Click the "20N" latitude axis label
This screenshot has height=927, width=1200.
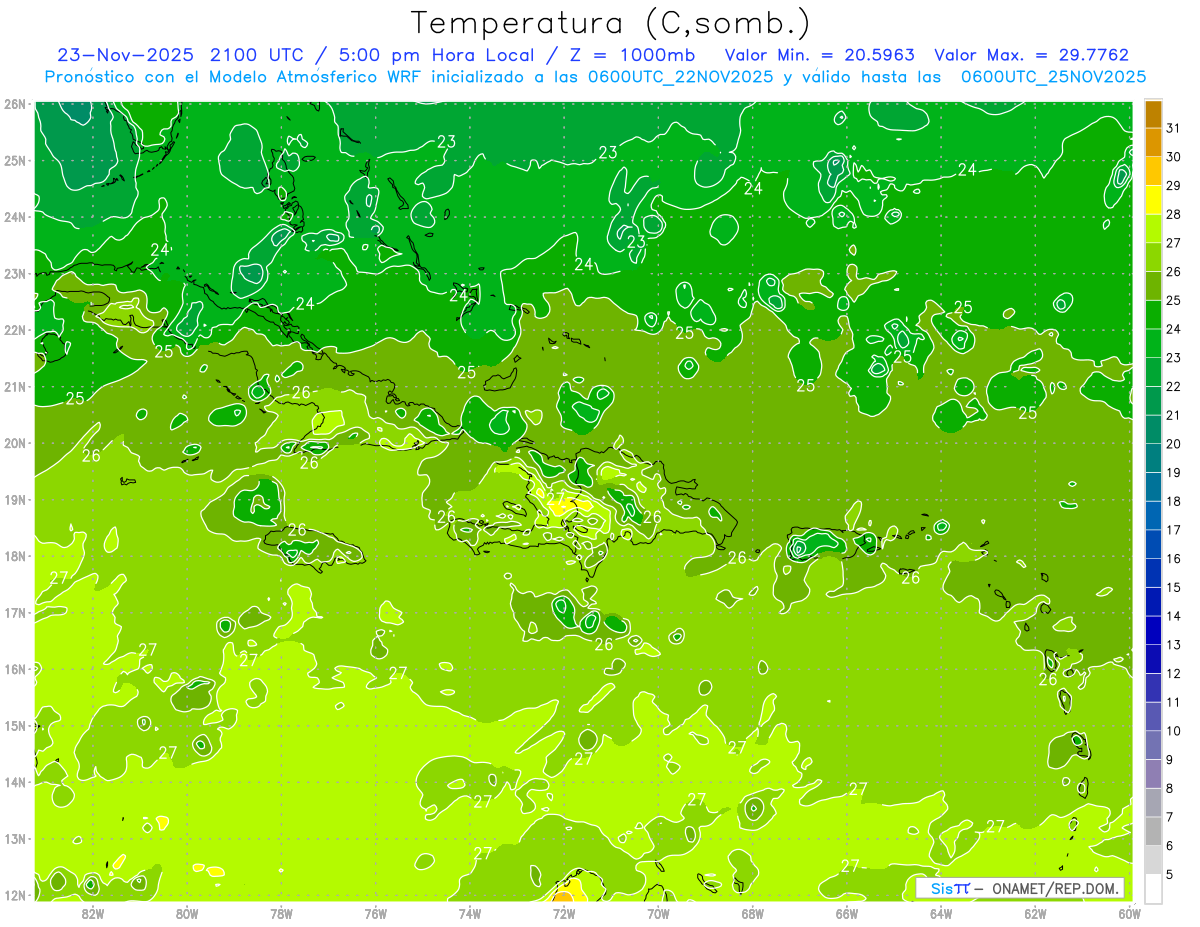click(16, 443)
